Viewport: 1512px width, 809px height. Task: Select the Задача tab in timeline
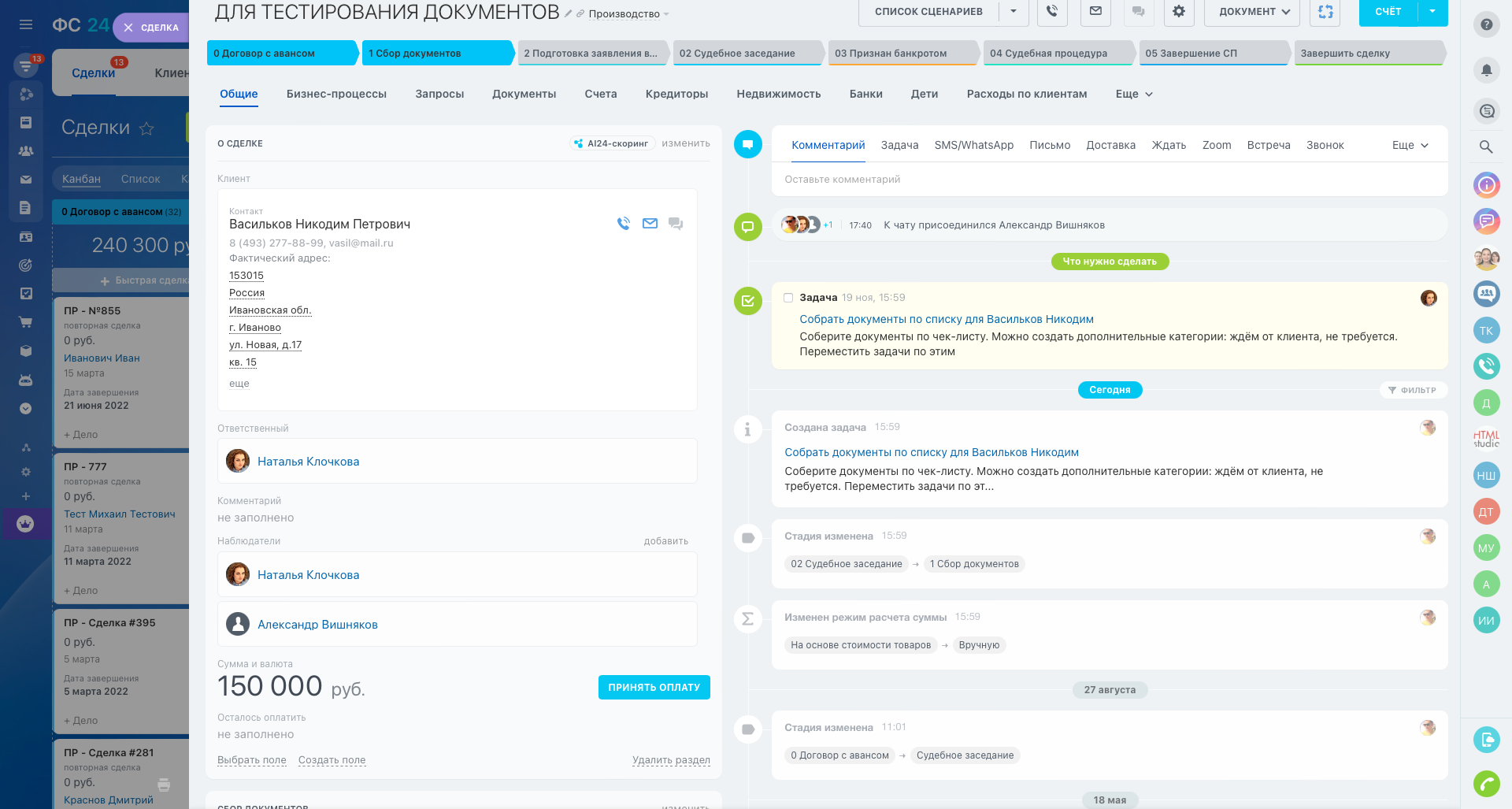tap(899, 145)
